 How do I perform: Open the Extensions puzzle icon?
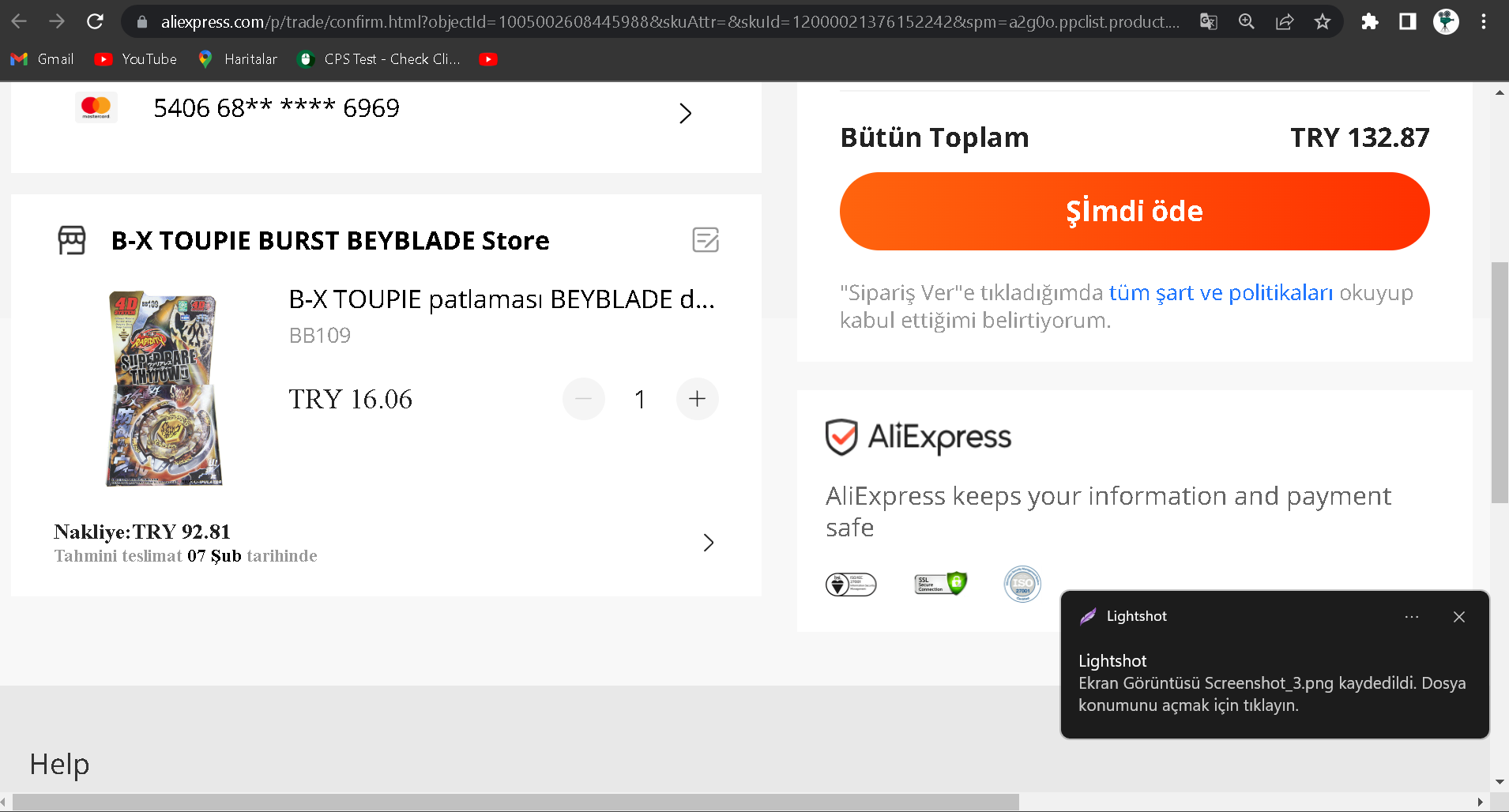[x=1370, y=21]
